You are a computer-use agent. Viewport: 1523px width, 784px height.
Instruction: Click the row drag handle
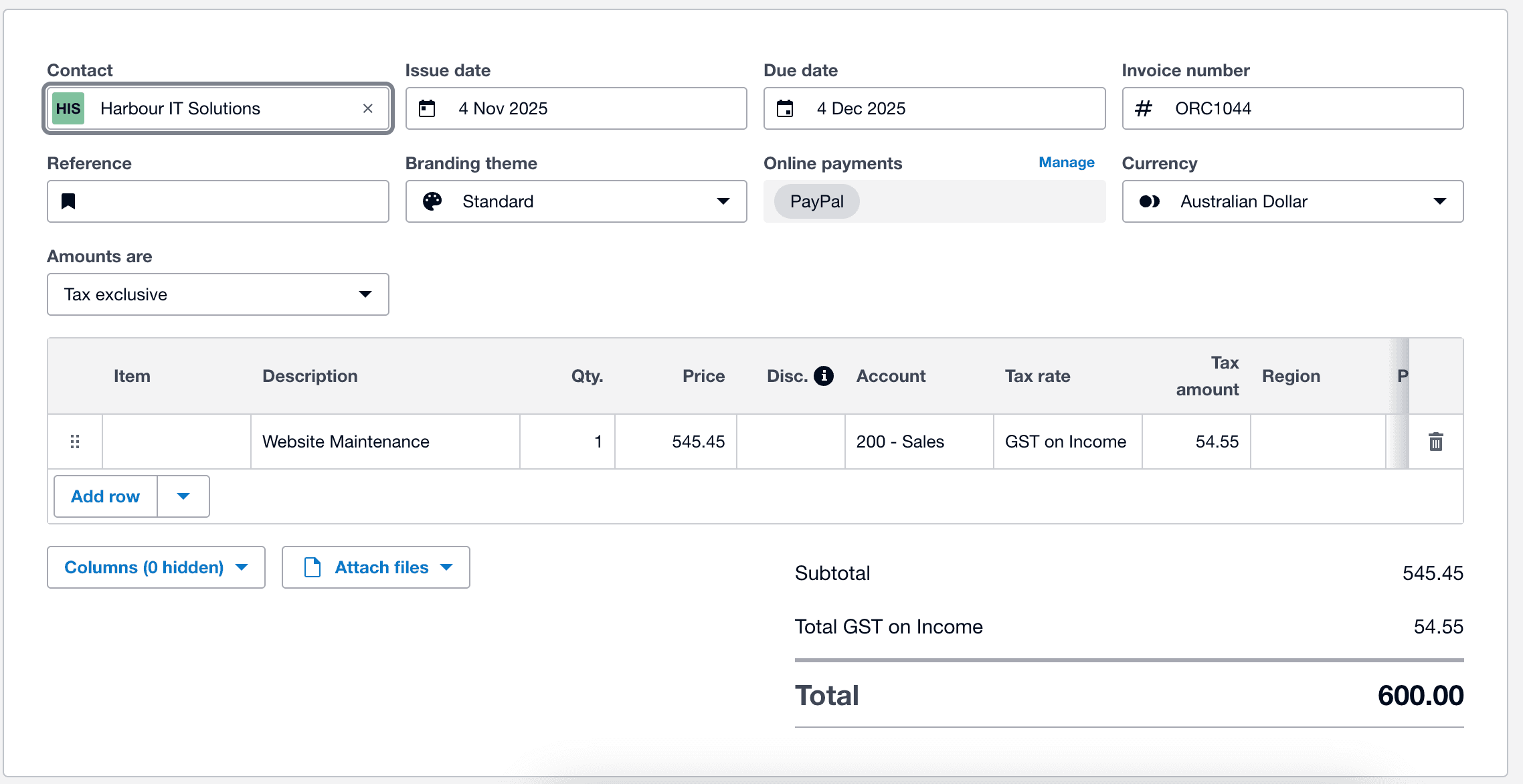pyautogui.click(x=75, y=442)
